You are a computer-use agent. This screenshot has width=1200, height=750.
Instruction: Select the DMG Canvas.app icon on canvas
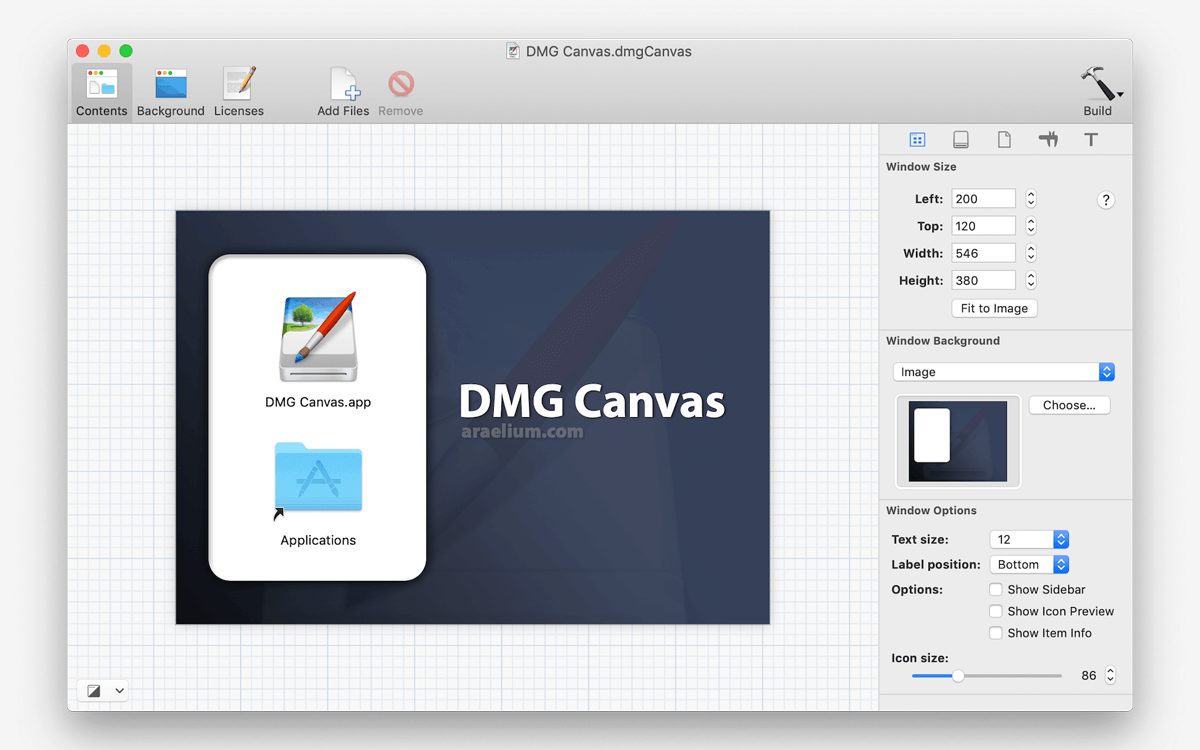(x=318, y=338)
